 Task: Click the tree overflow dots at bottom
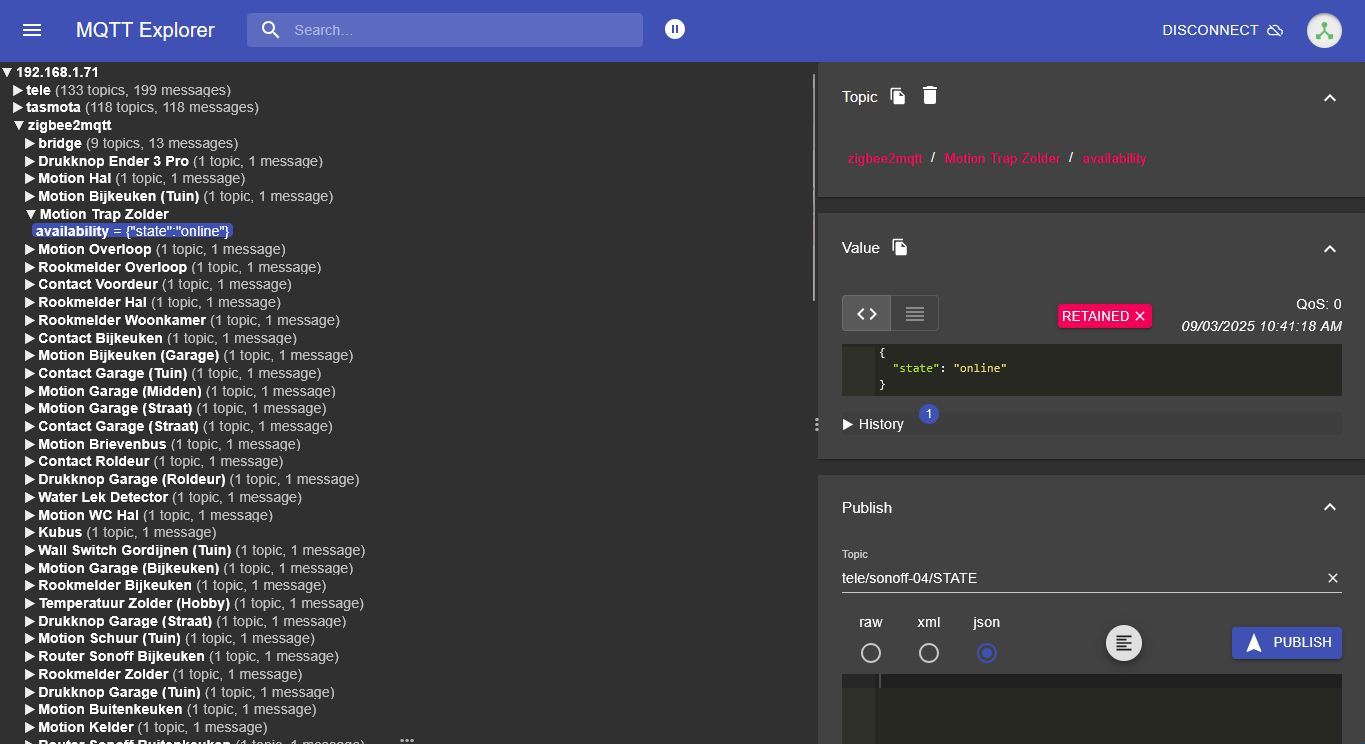(x=407, y=740)
